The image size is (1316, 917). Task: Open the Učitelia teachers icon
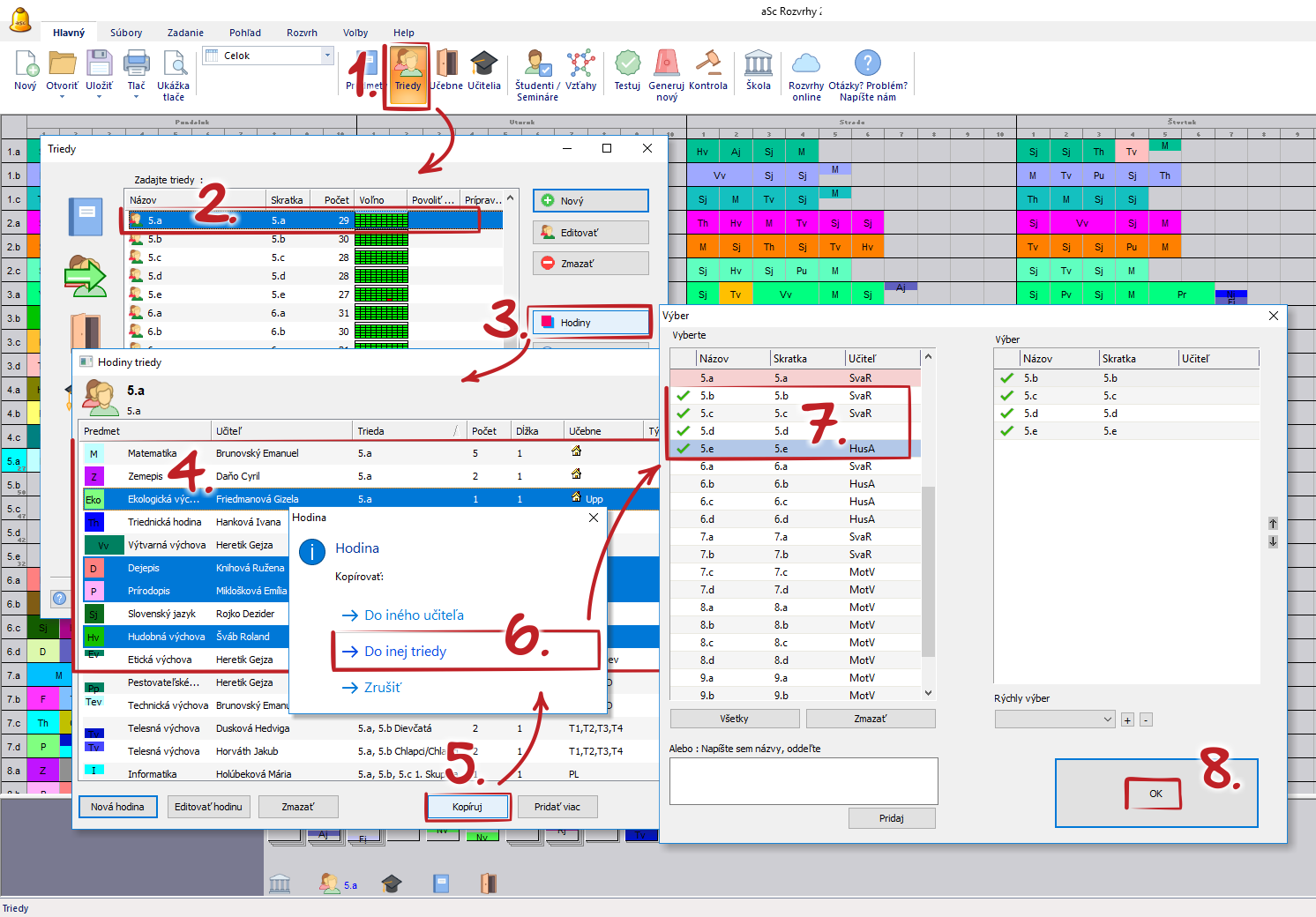click(x=483, y=66)
